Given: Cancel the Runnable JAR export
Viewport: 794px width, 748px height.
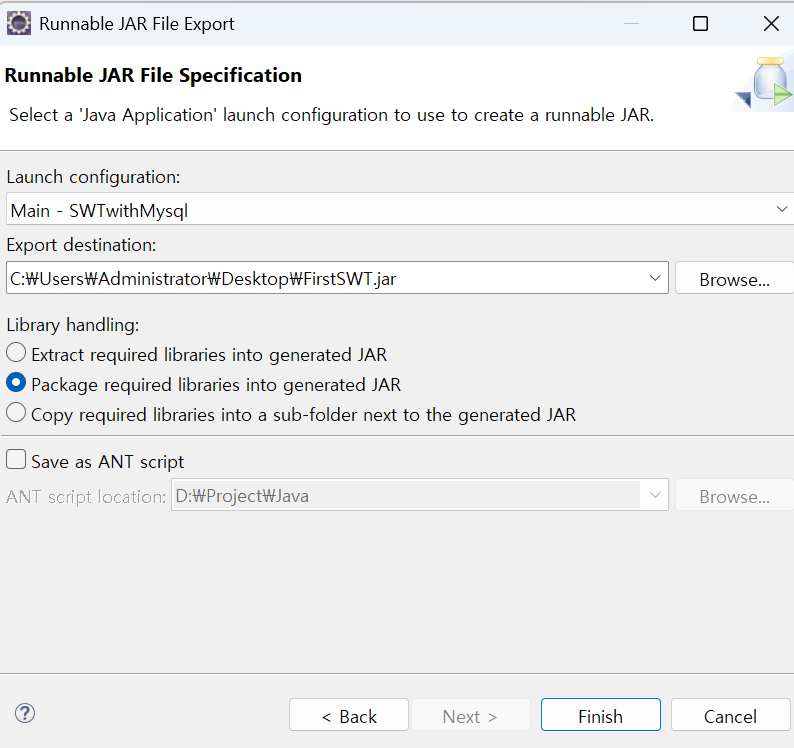Looking at the screenshot, I should coord(731,715).
